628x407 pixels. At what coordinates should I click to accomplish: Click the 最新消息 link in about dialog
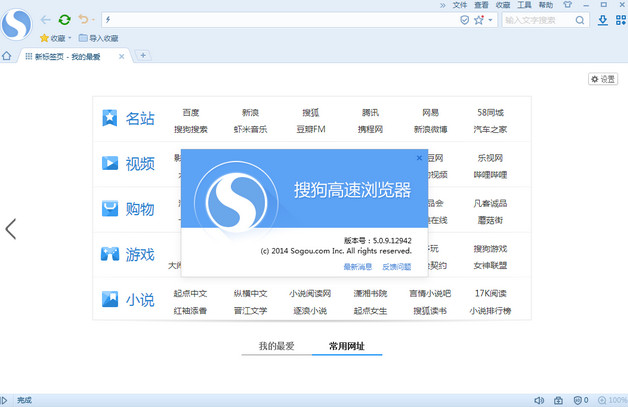point(357,267)
